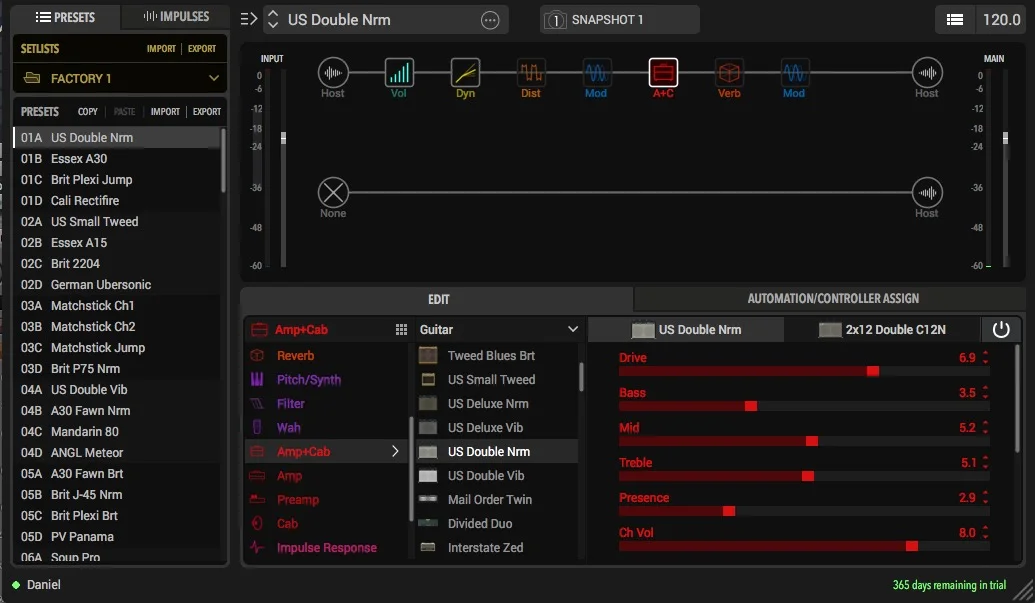The height and width of the screenshot is (603, 1035).
Task: Click the Impulse Response category icon
Action: pyautogui.click(x=257, y=548)
